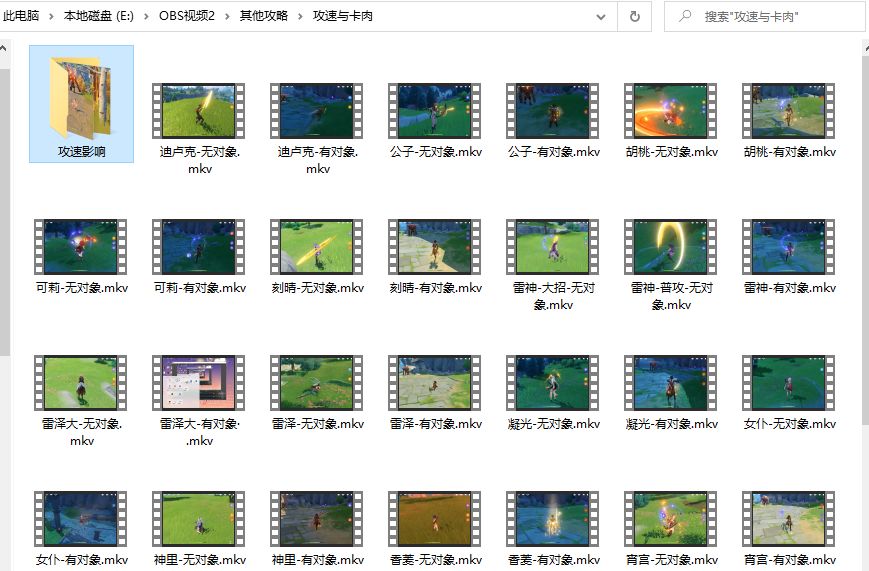The width and height of the screenshot is (869, 571).
Task: Click the 搜索"攻速与卡肉" search box
Action: point(766,17)
